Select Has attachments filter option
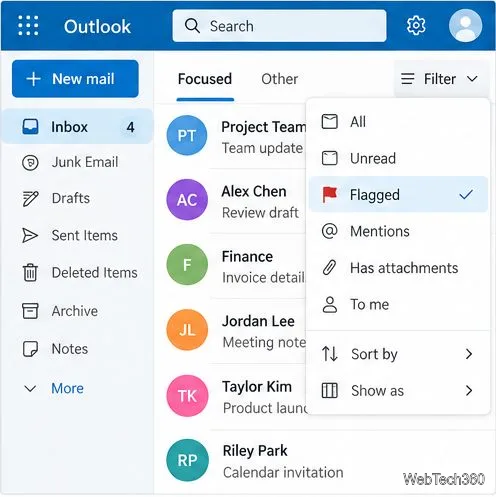 tap(398, 268)
